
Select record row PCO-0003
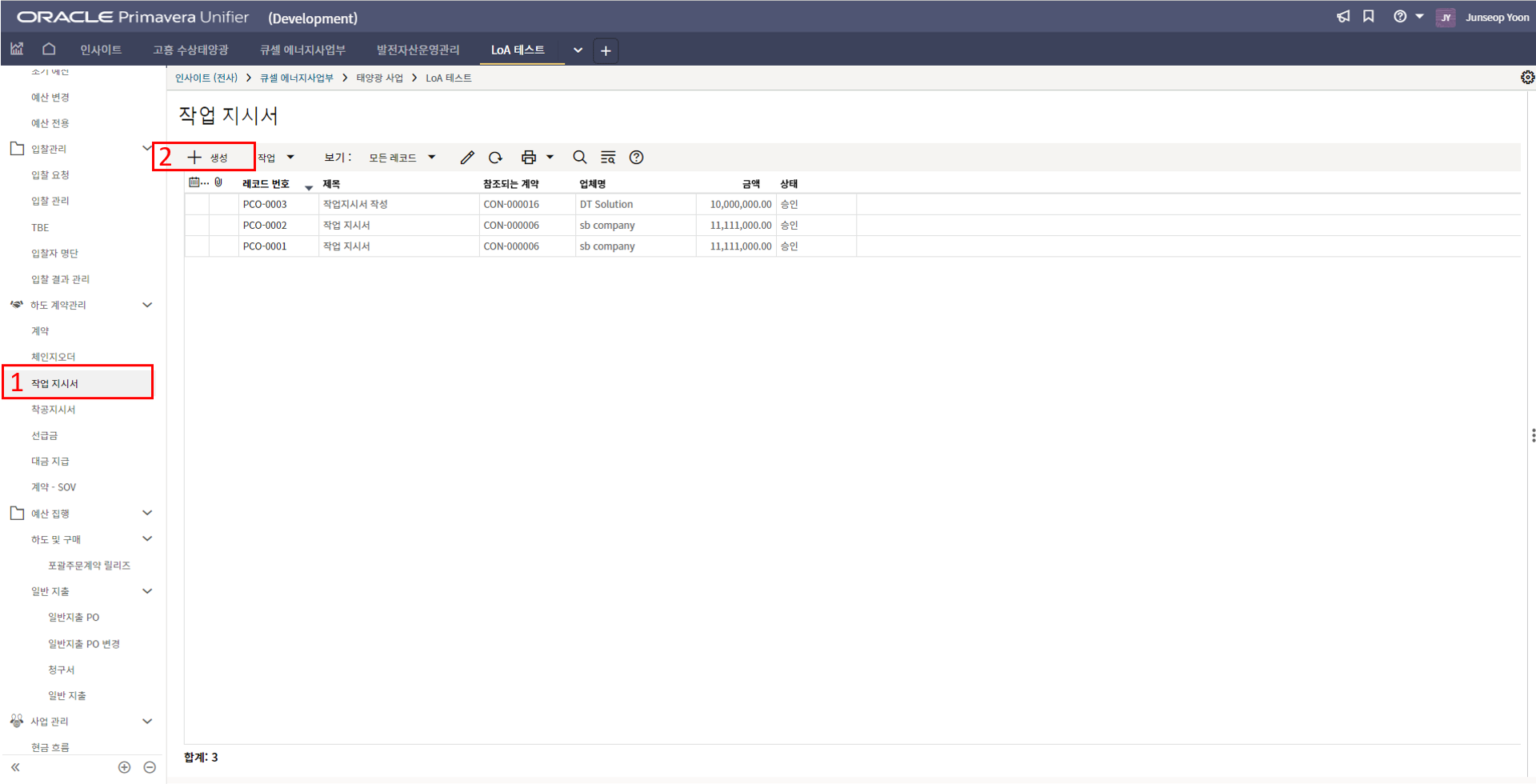pyautogui.click(x=265, y=205)
